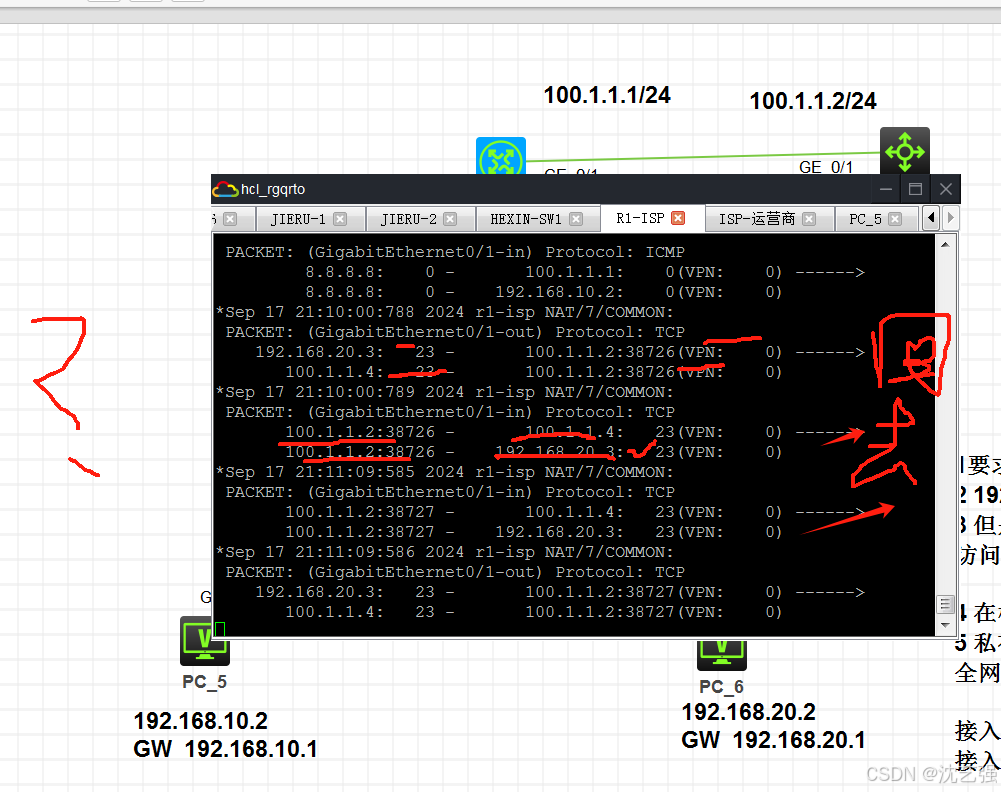Switch to the HEXIN-SW1 tab
The height and width of the screenshot is (792, 1001).
coord(525,219)
